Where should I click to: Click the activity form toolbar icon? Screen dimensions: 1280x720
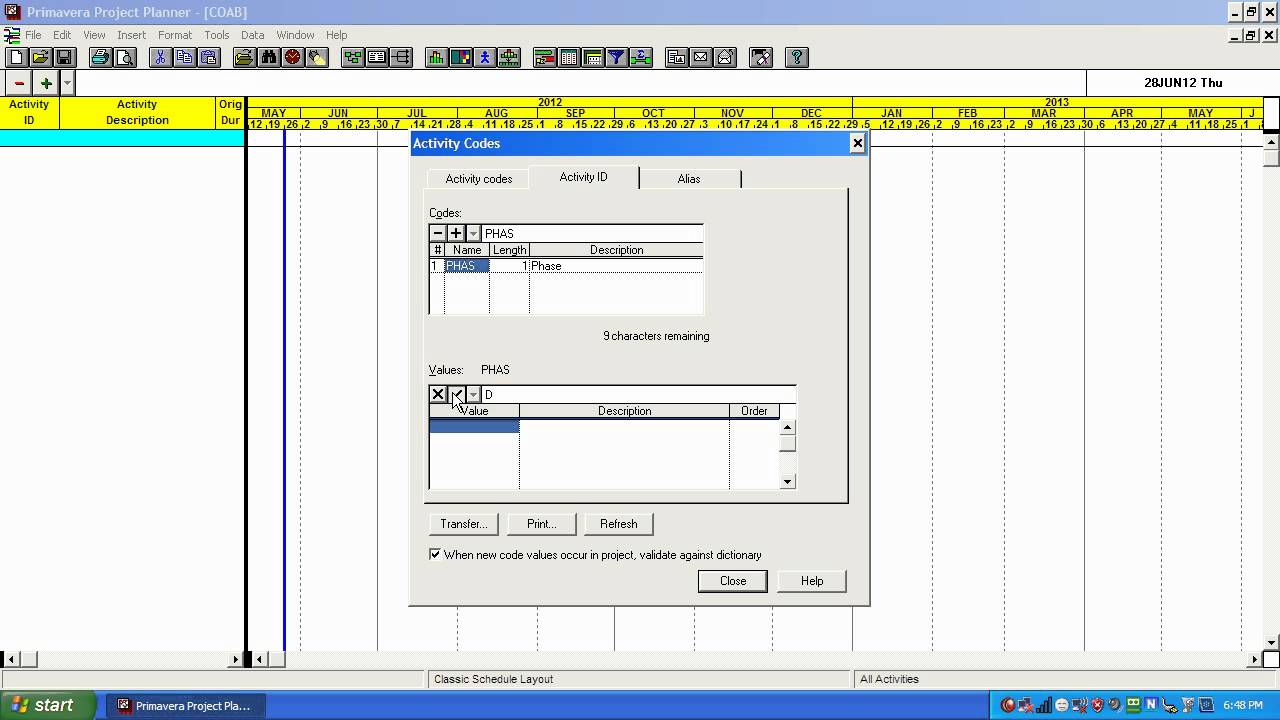point(377,58)
